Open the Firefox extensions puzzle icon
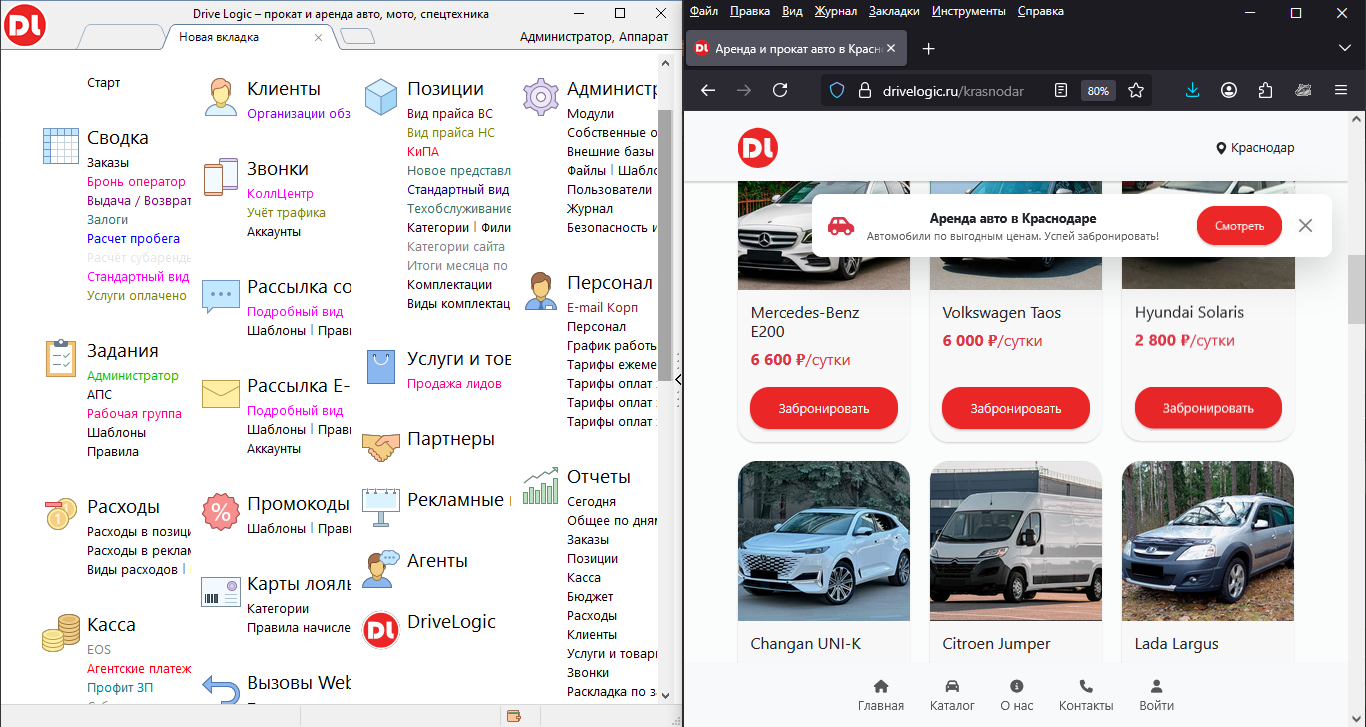The height and width of the screenshot is (727, 1366). point(1266,90)
